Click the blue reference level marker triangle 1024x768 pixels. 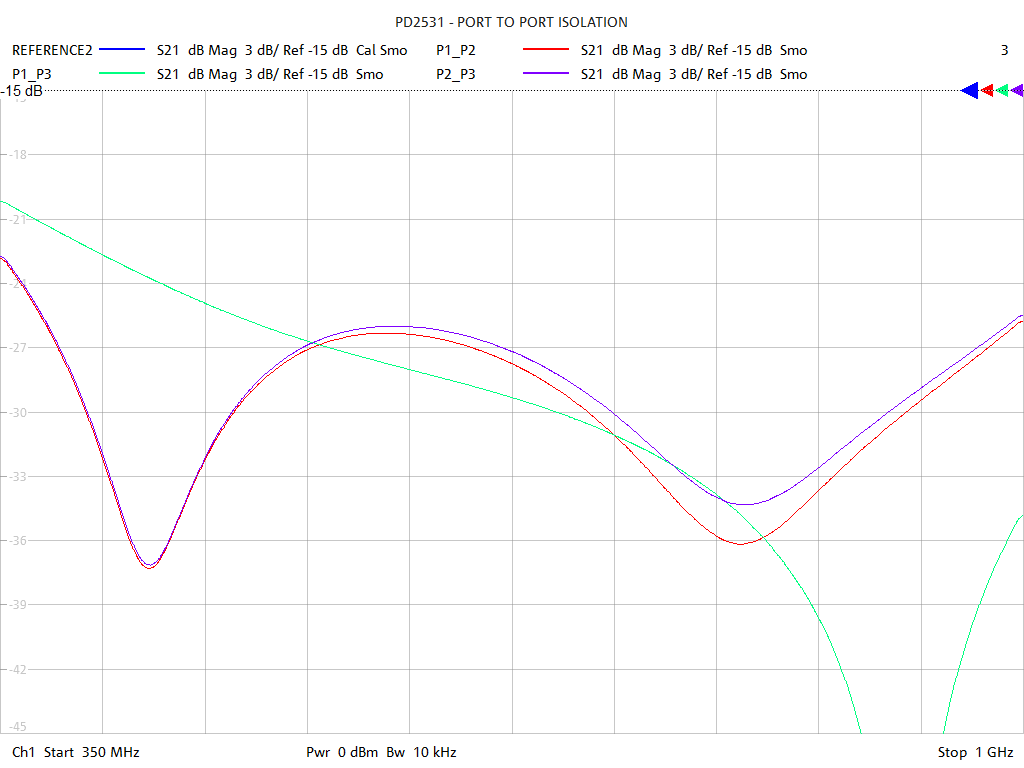tap(970, 91)
